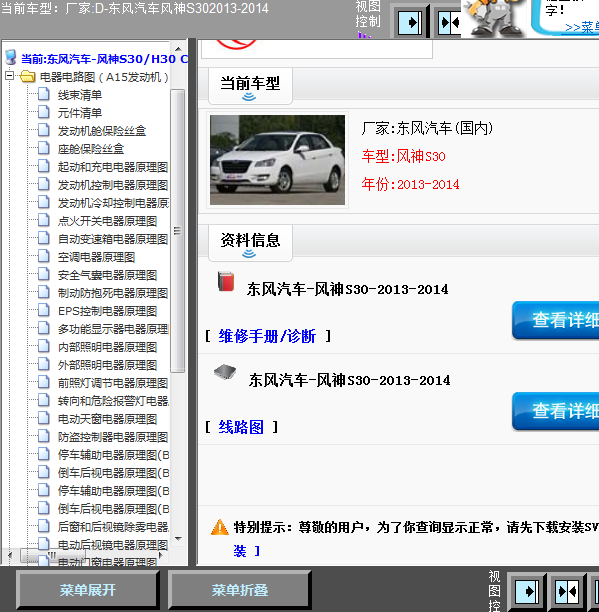Click the 菜单折叠 button
Image resolution: width=599 pixels, height=612 pixels.
pyautogui.click(x=240, y=590)
